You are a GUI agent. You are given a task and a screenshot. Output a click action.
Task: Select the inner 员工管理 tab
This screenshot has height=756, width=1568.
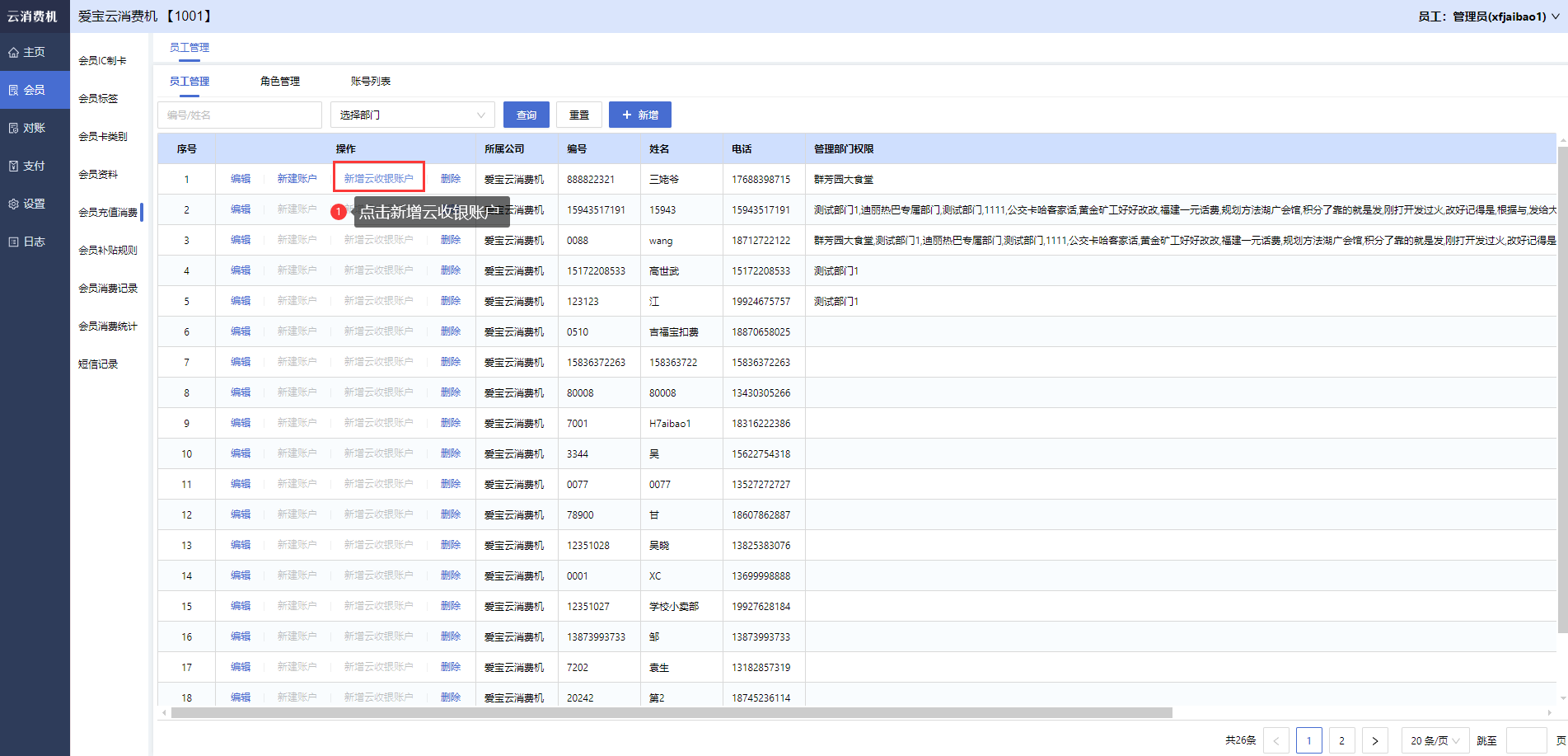(x=190, y=81)
